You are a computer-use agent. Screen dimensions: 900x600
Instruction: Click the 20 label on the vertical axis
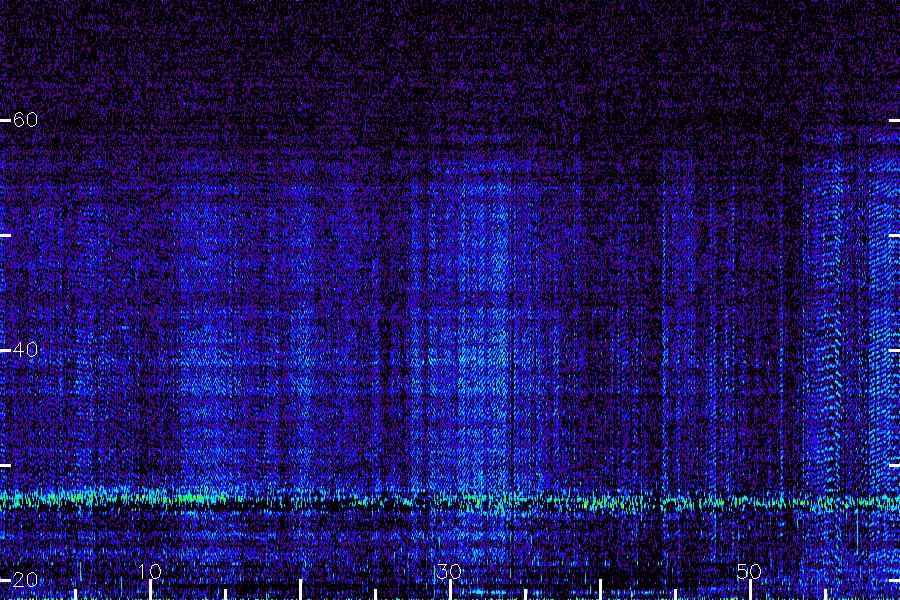pyautogui.click(x=25, y=579)
